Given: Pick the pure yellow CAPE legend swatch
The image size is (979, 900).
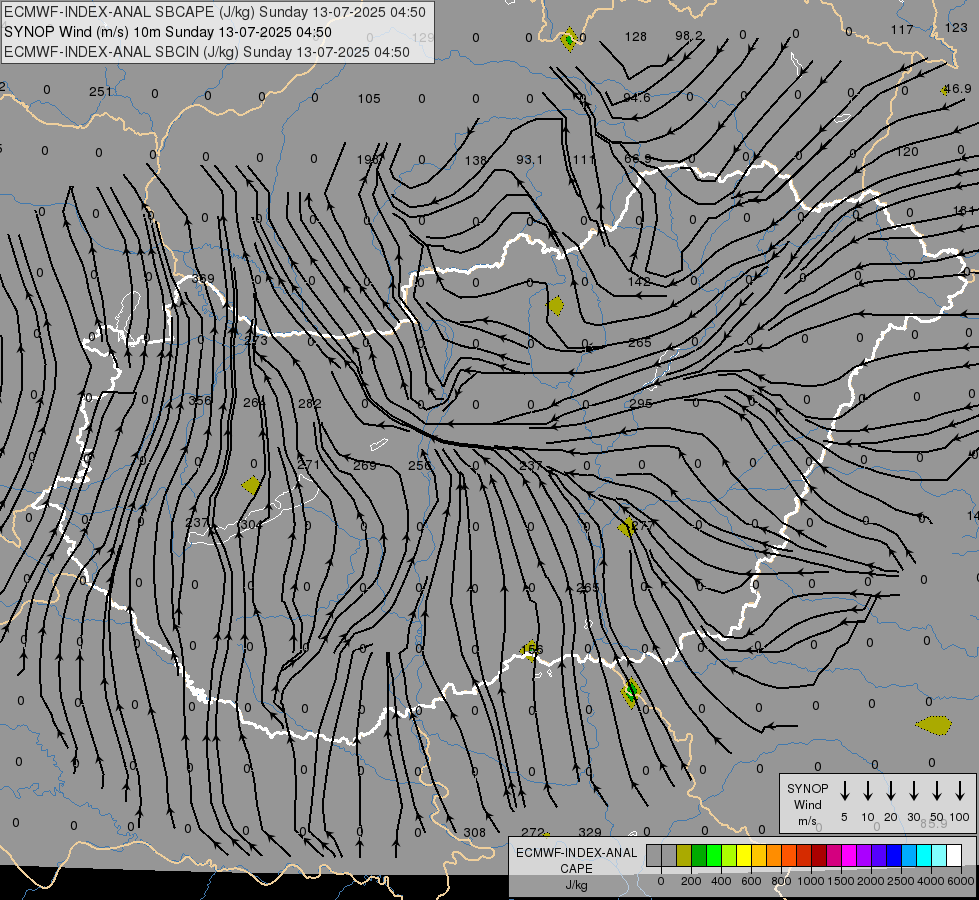Looking at the screenshot, I should click(x=744, y=856).
